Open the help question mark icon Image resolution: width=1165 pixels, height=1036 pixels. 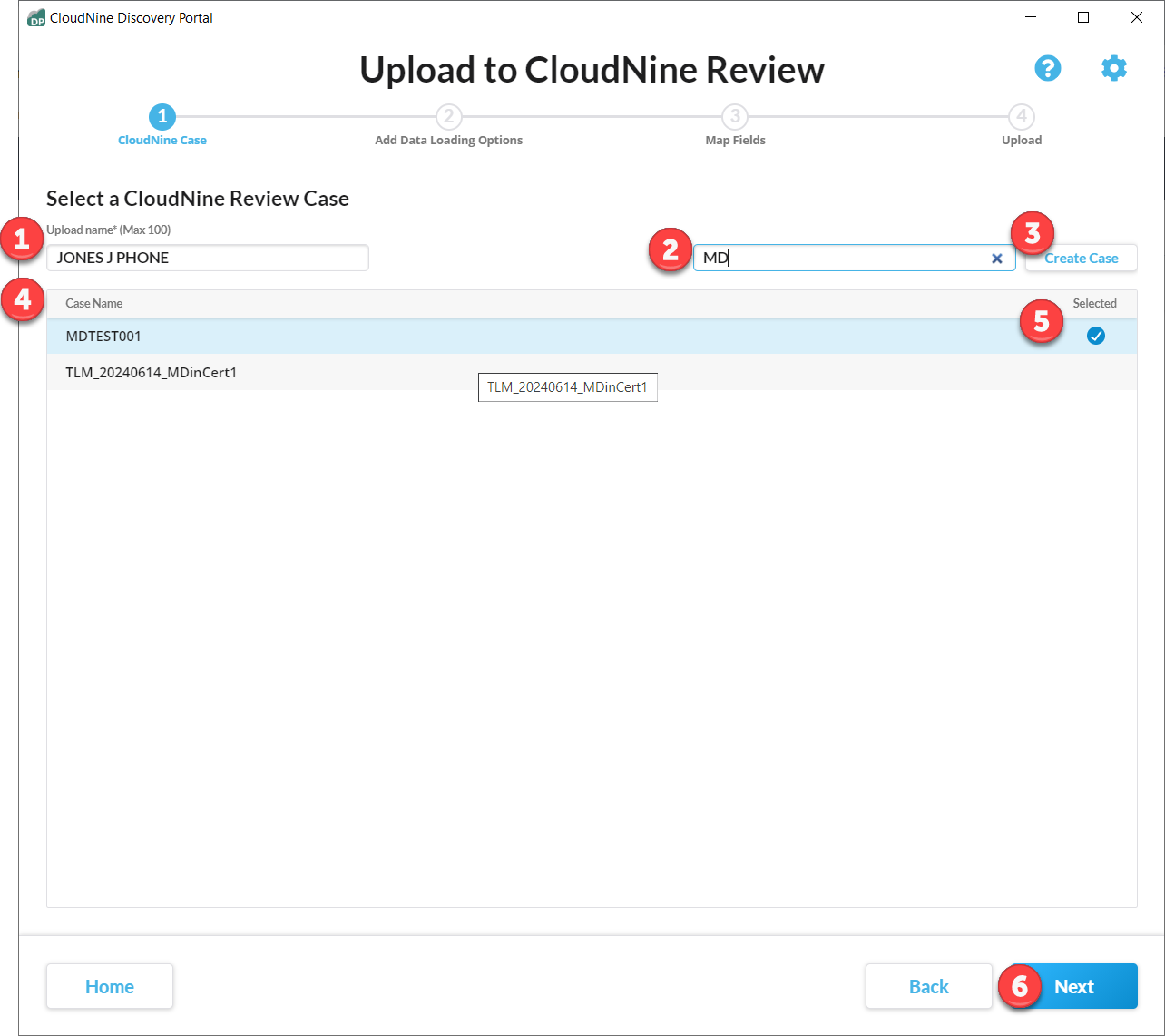[x=1048, y=68]
